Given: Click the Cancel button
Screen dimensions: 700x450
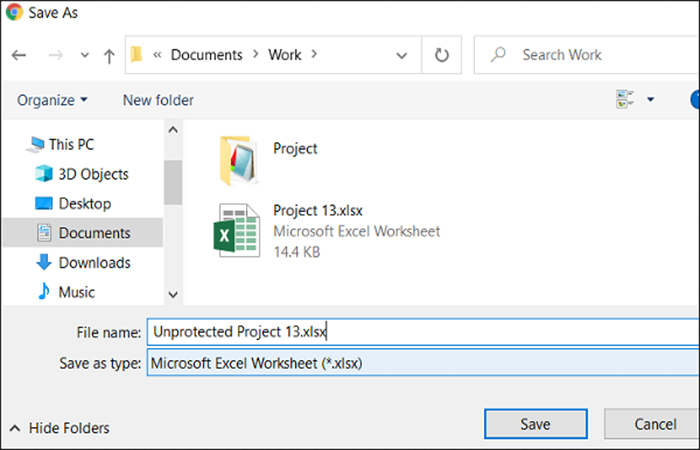Looking at the screenshot, I should [653, 424].
